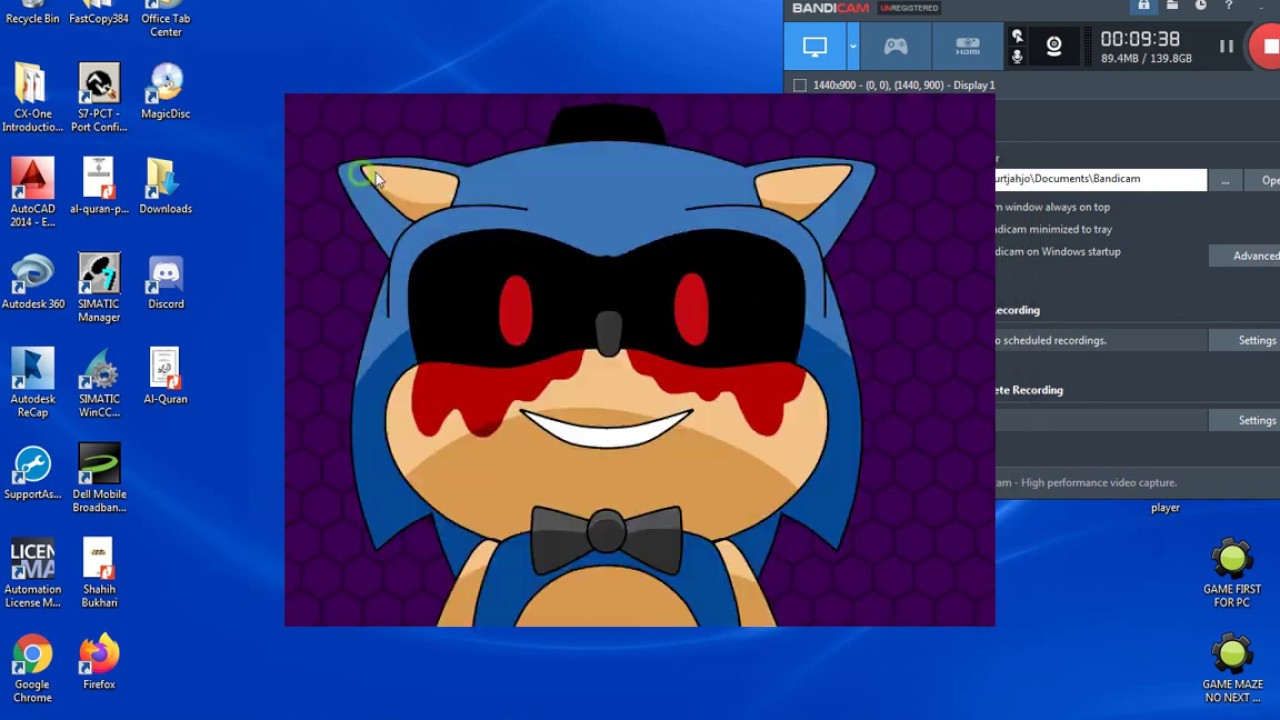Switch to HDMI device recording mode
Image resolution: width=1280 pixels, height=720 pixels.
[967, 46]
